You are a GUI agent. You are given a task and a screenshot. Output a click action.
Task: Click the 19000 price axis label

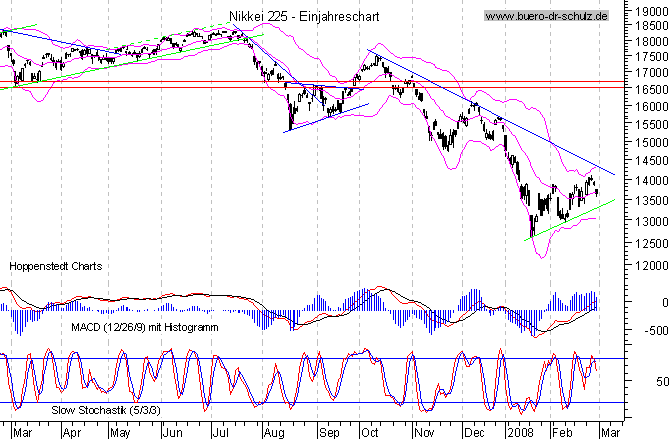[x=648, y=11]
